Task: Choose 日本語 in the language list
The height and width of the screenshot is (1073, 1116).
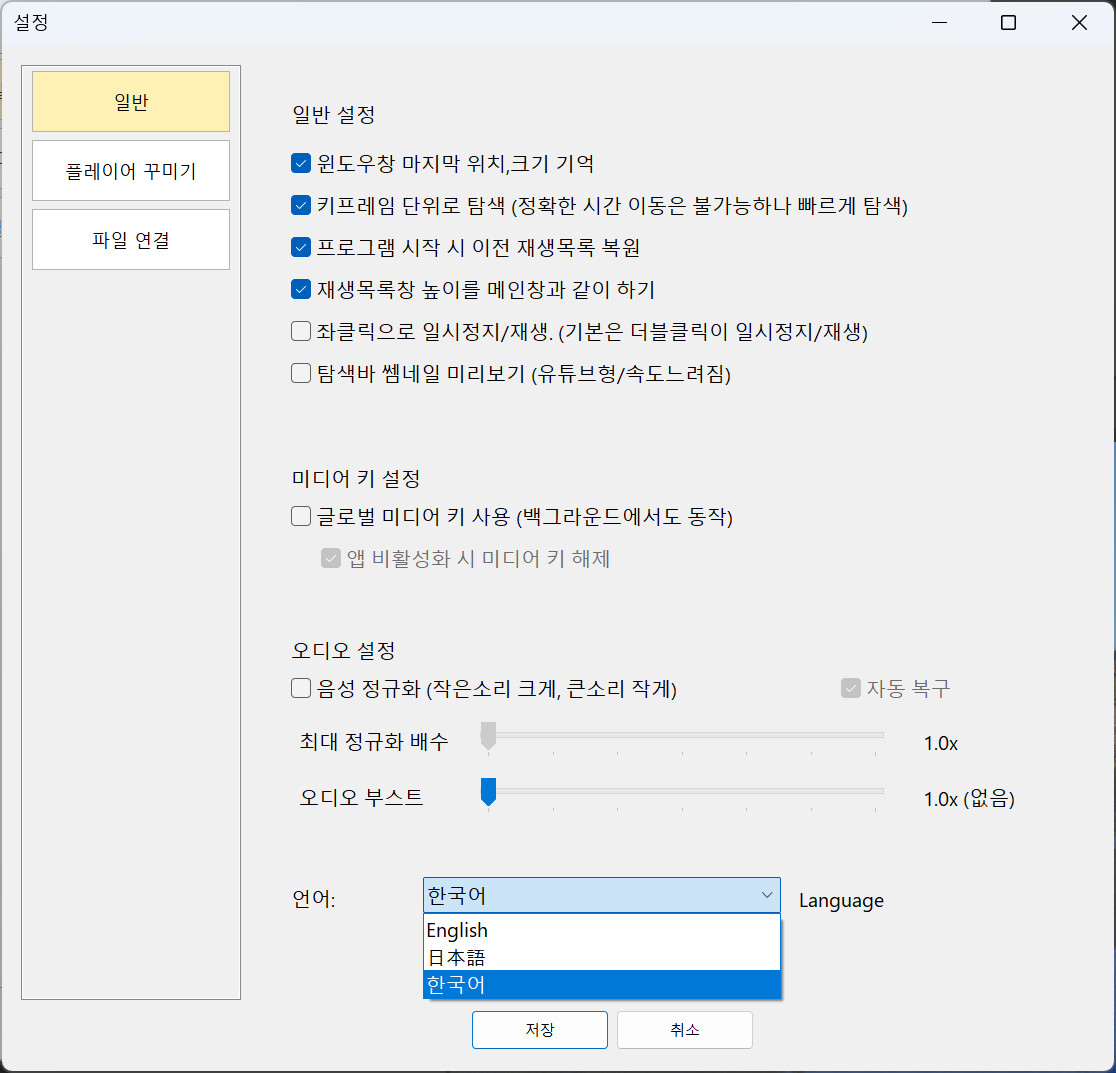Action: (x=601, y=957)
